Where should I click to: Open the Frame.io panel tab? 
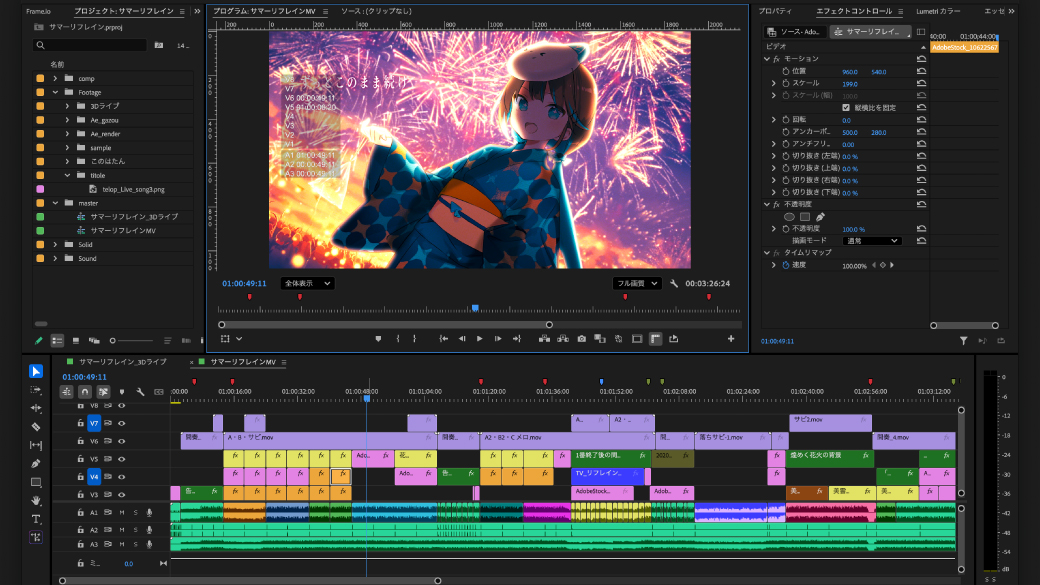(38, 11)
